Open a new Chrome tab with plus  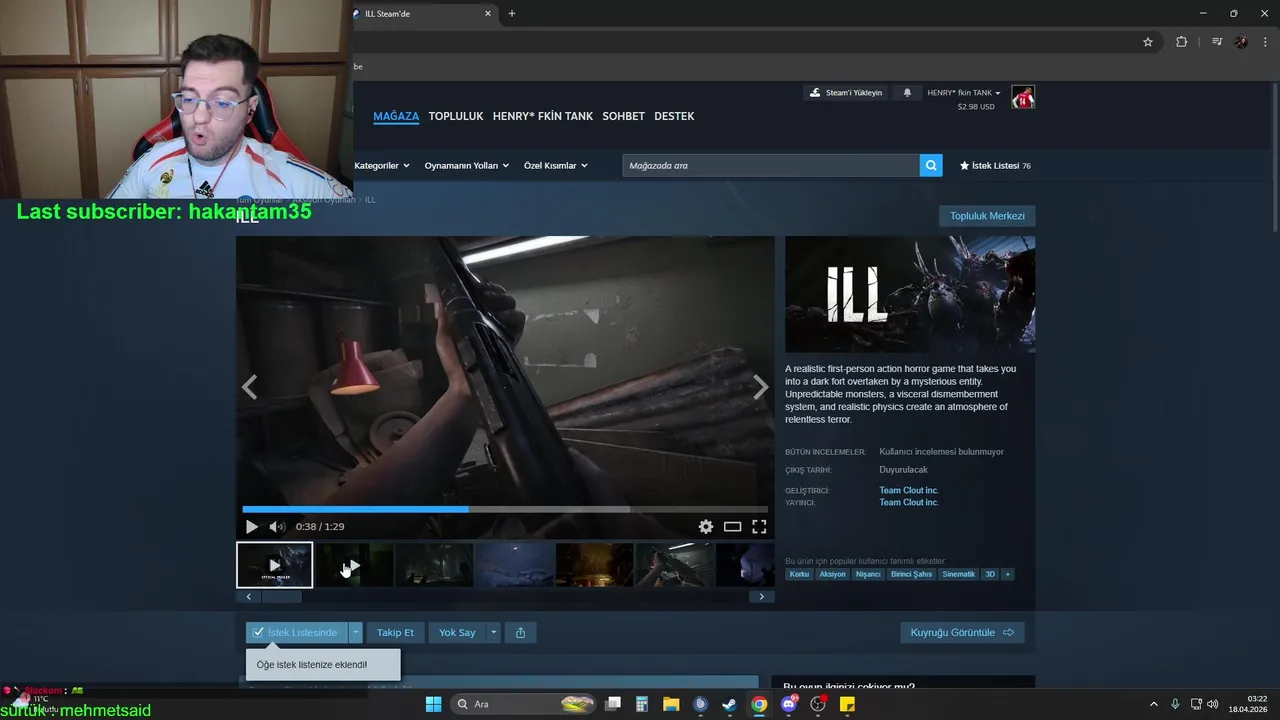tap(512, 14)
